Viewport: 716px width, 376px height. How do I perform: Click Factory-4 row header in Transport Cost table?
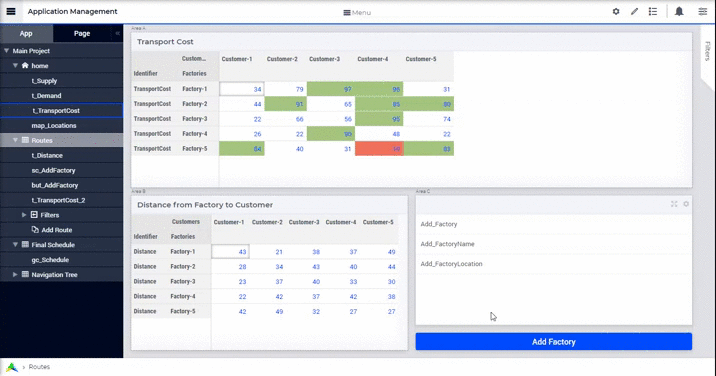(195, 133)
